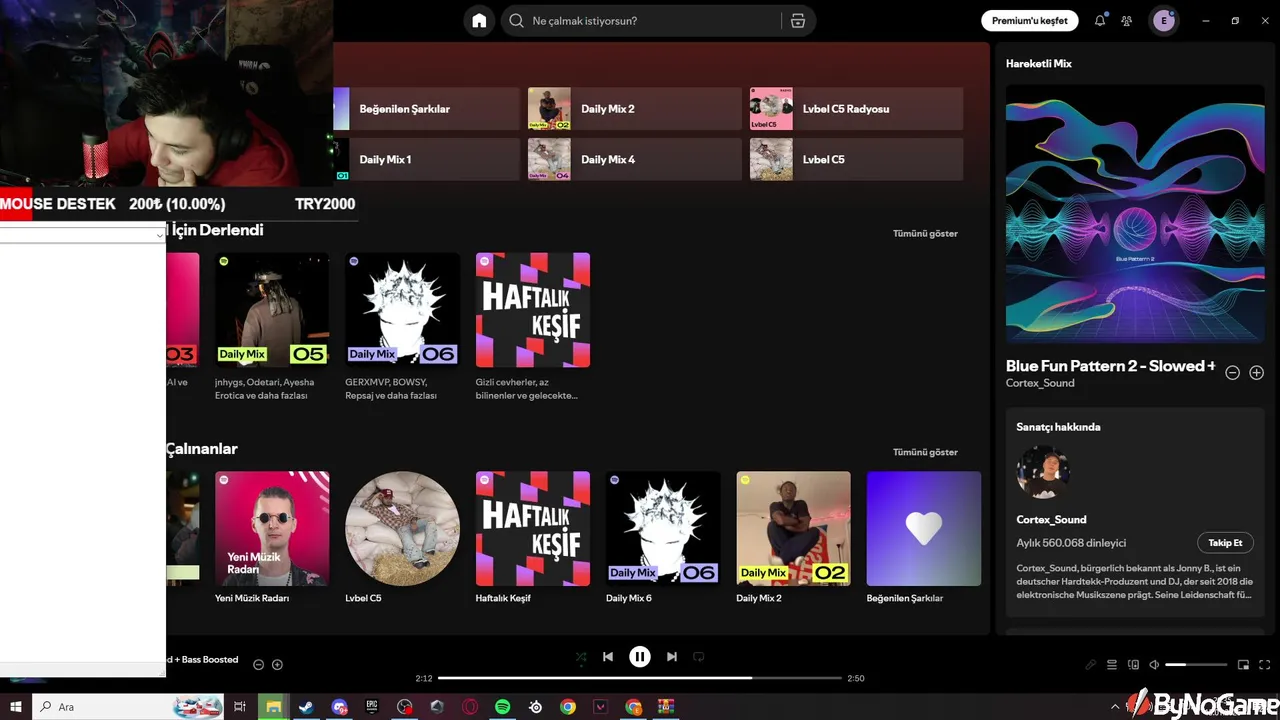
Task: Click plus icon in now-playing bar
Action: 277,665
